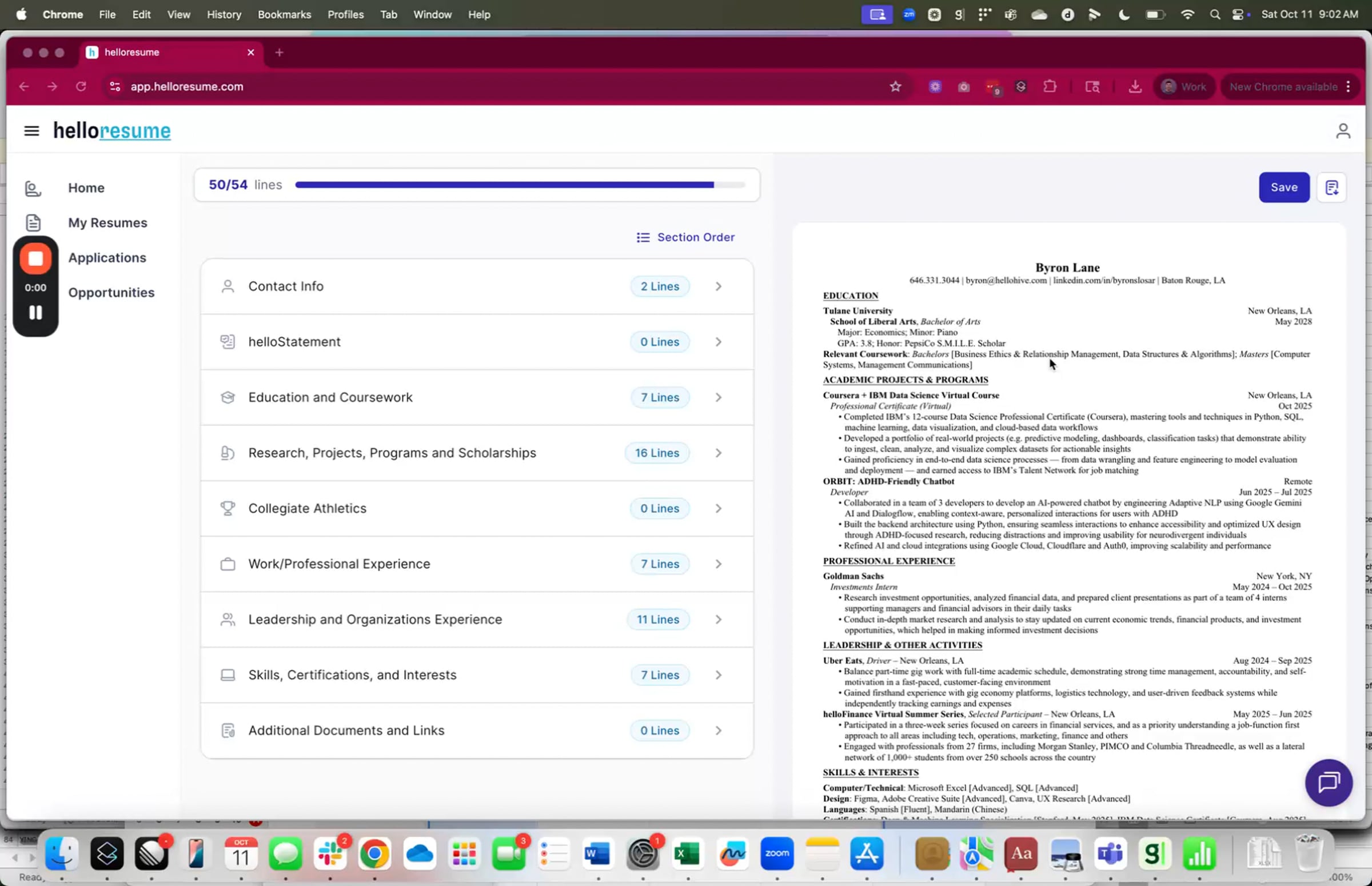
Task: Click the user profile icon at top right
Action: (1343, 131)
